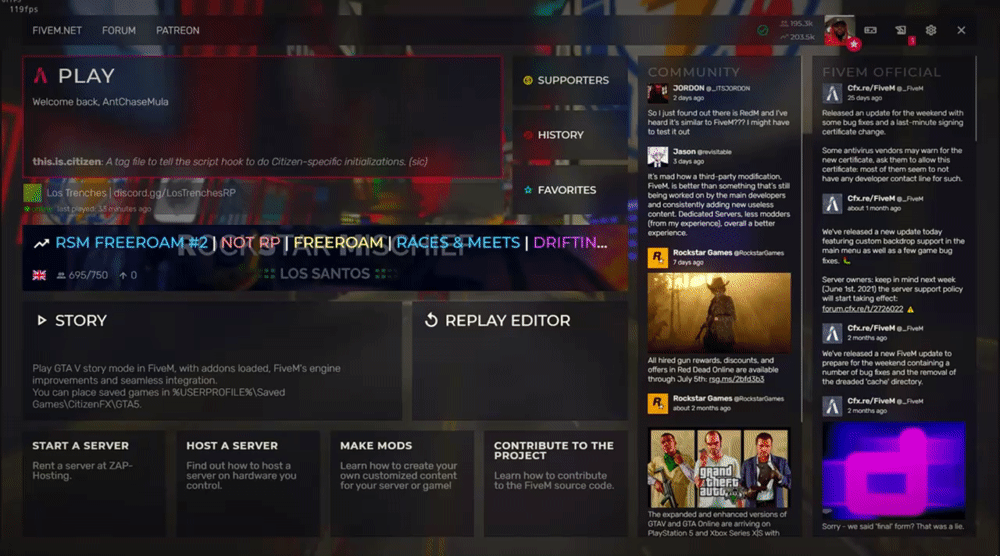
Task: Open the FAVORITES server list
Action: [570, 190]
